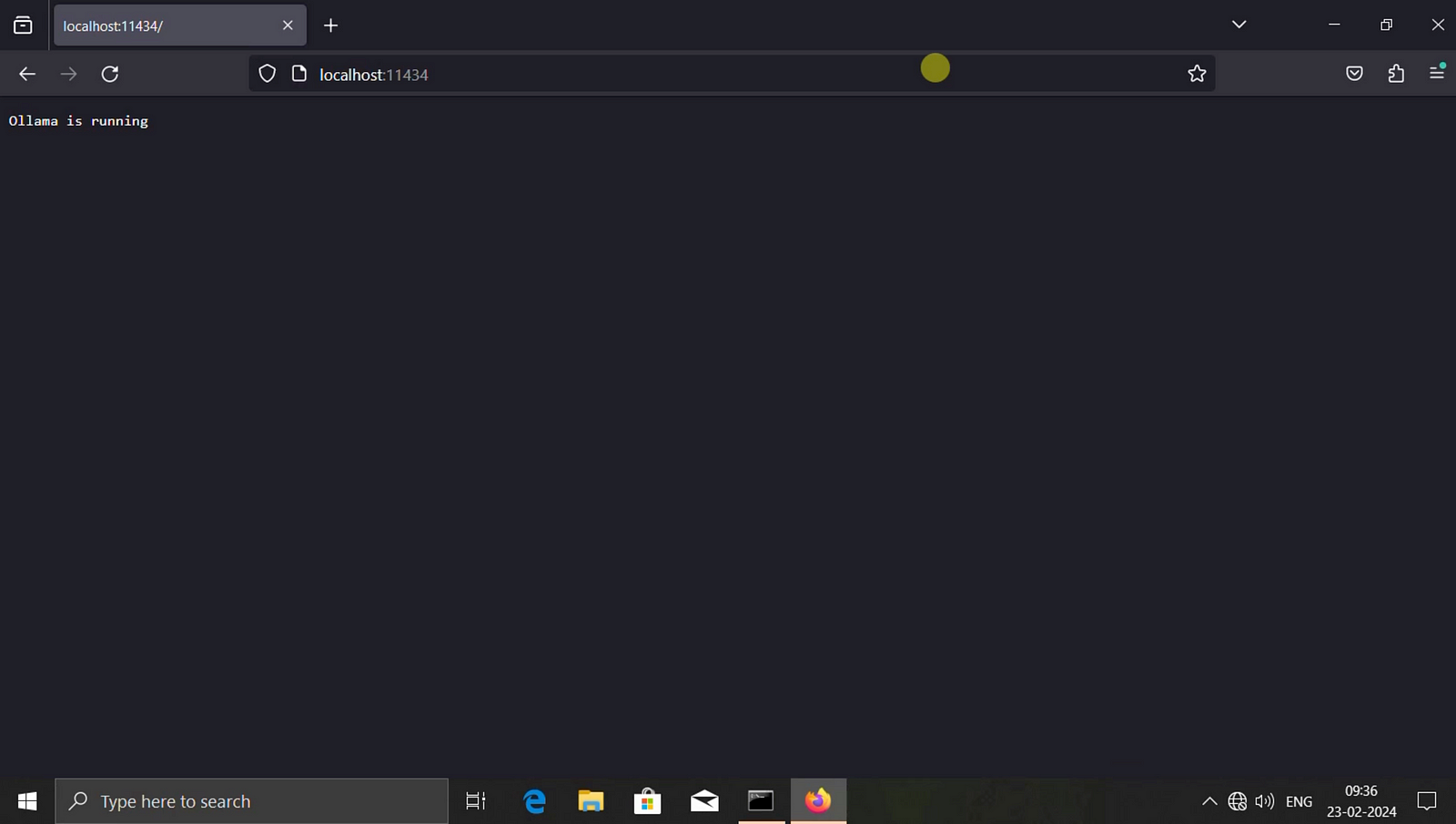
Task: Open the volume control in system tray
Action: [1265, 801]
